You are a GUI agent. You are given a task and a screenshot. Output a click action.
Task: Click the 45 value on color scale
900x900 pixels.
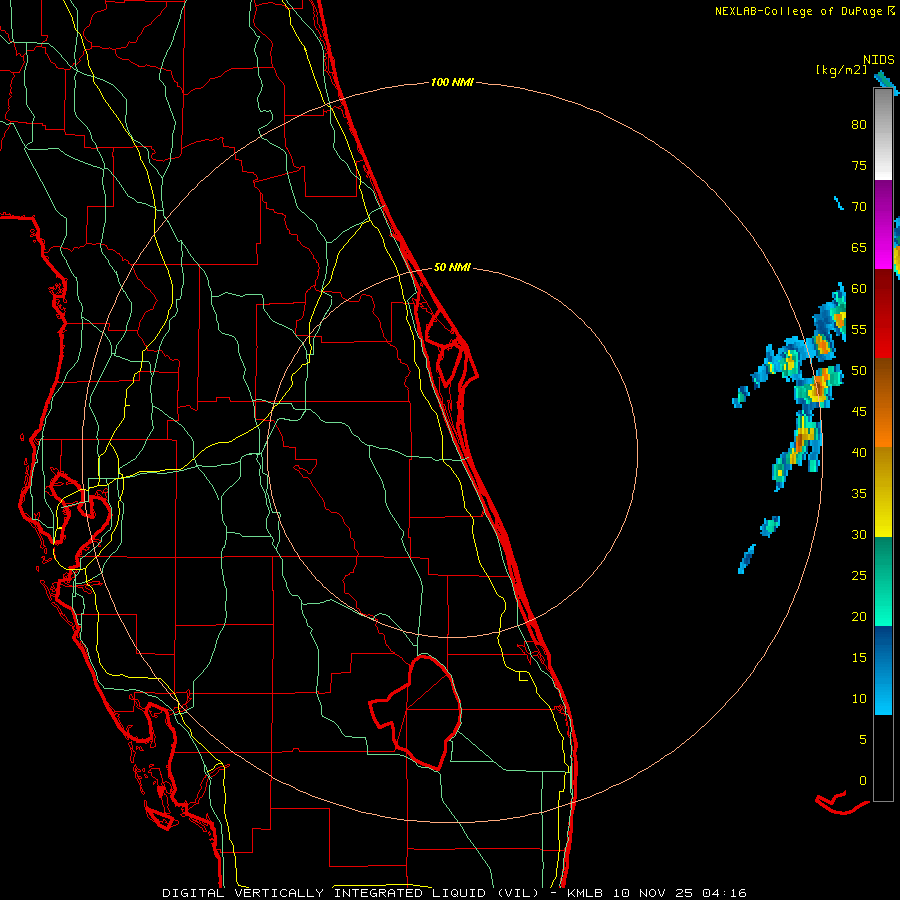(859, 412)
